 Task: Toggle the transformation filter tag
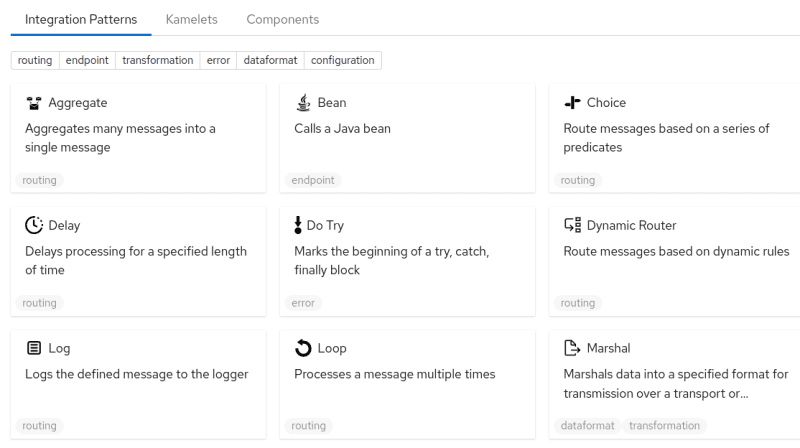(157, 60)
